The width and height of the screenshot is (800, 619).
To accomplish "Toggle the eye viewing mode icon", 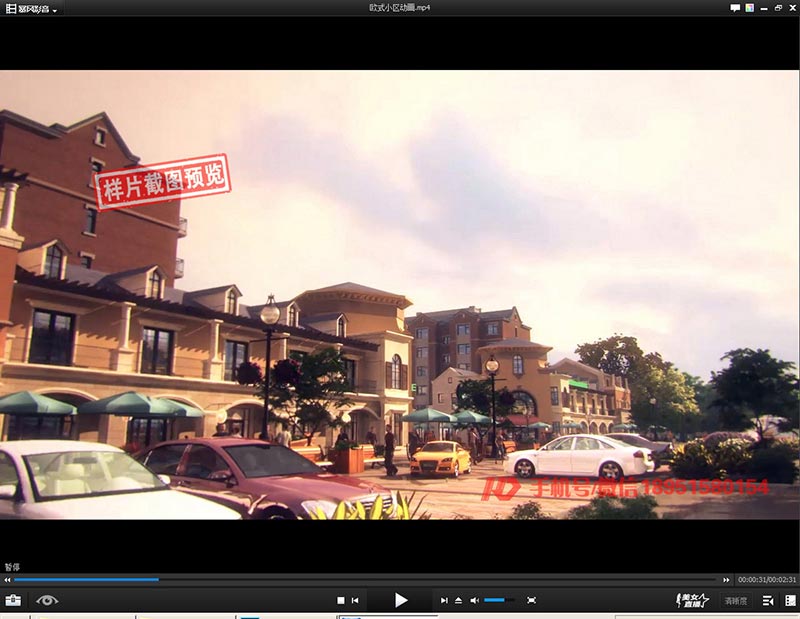I will pos(47,600).
